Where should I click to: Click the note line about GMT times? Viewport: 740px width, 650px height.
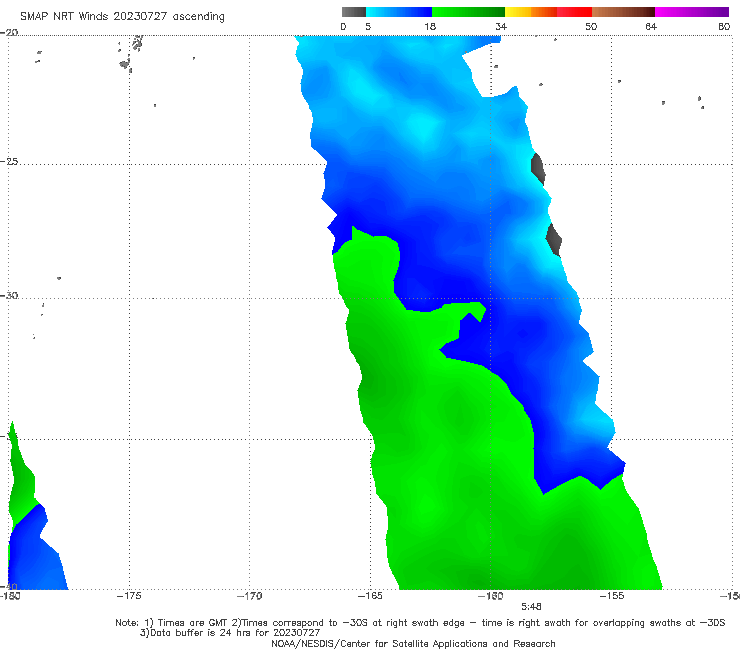(x=420, y=623)
